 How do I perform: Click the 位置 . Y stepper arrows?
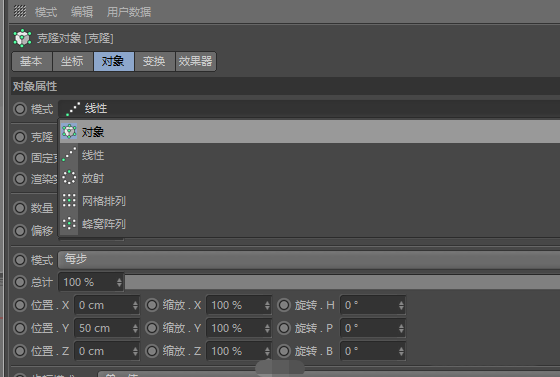pos(135,328)
